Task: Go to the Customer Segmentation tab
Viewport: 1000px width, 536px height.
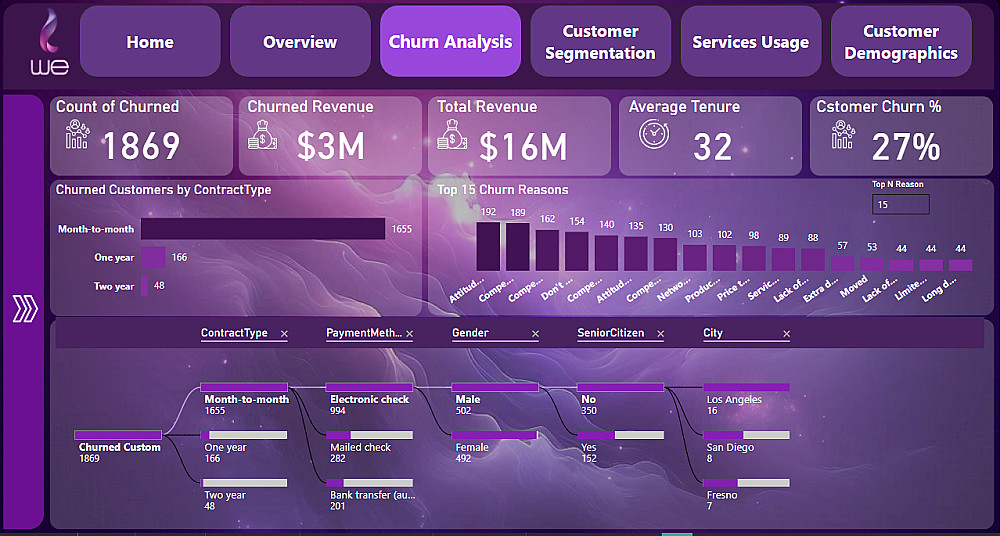Action: (601, 41)
